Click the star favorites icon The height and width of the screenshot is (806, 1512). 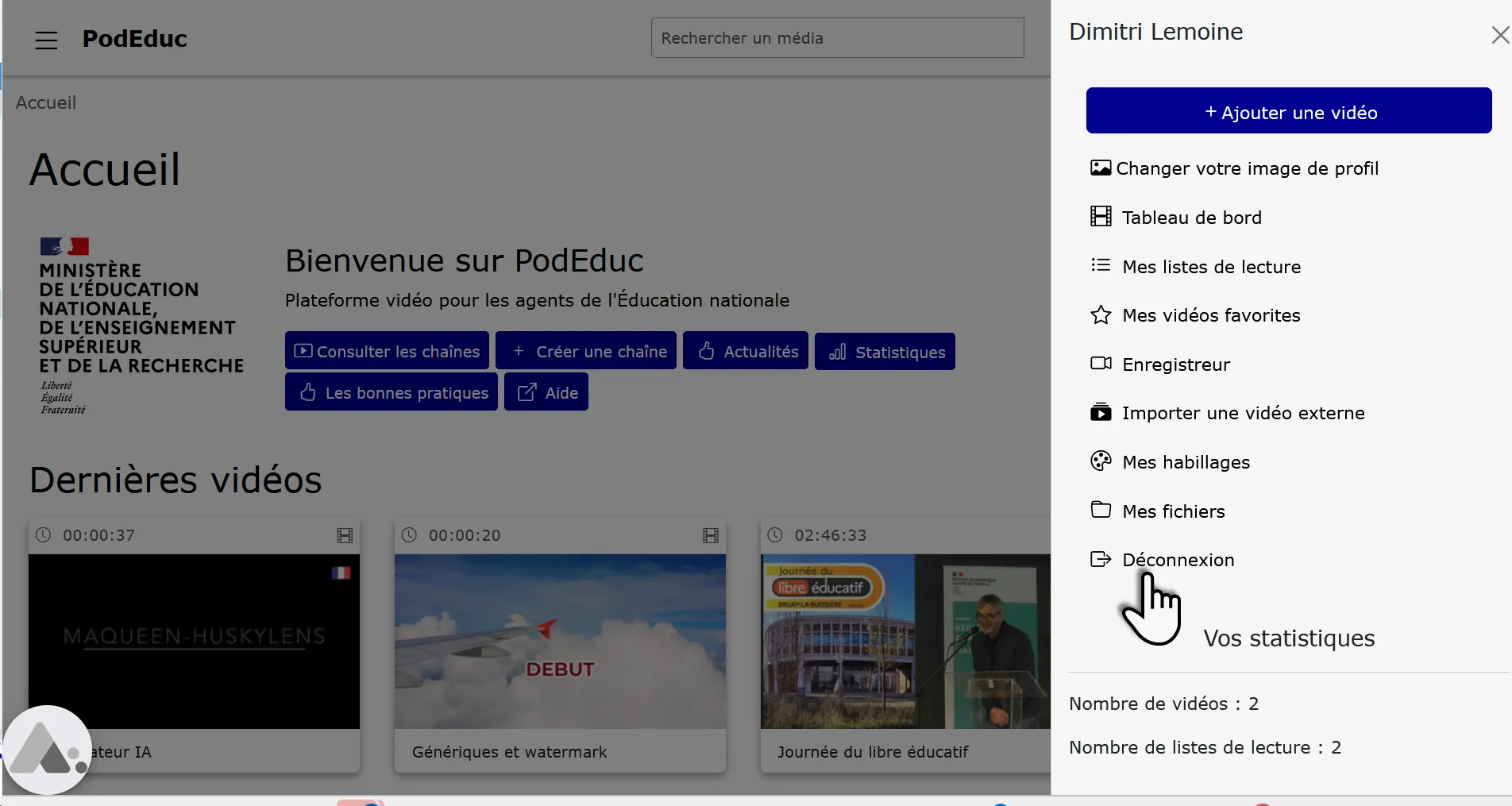pos(1101,315)
